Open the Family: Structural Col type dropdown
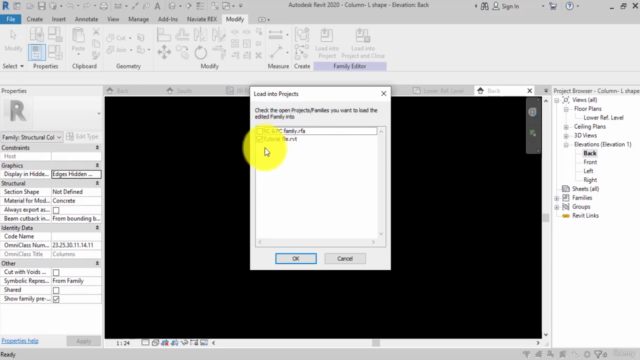Viewport: 640px width, 360px height. 31,137
